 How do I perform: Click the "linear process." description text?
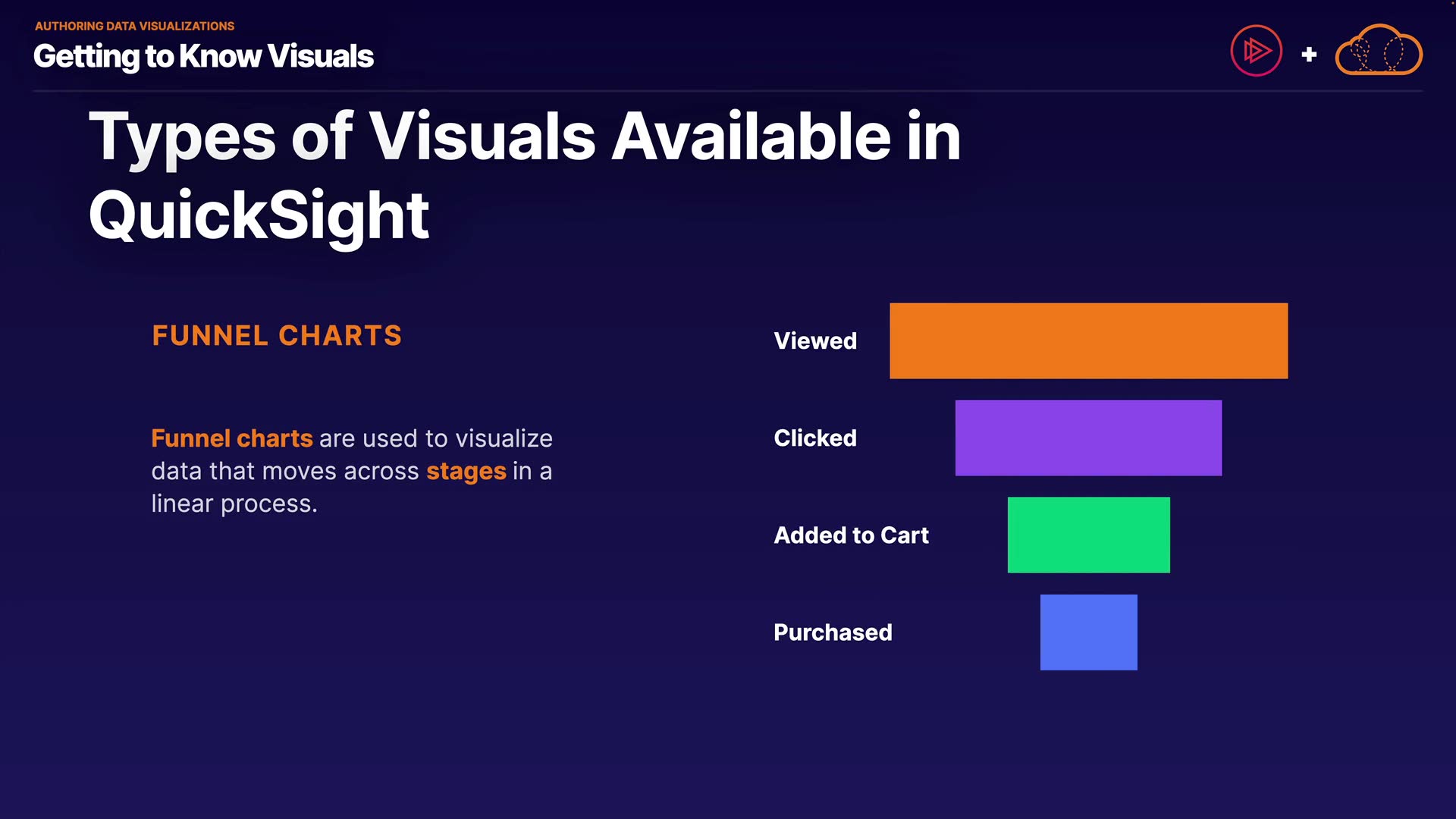click(234, 504)
